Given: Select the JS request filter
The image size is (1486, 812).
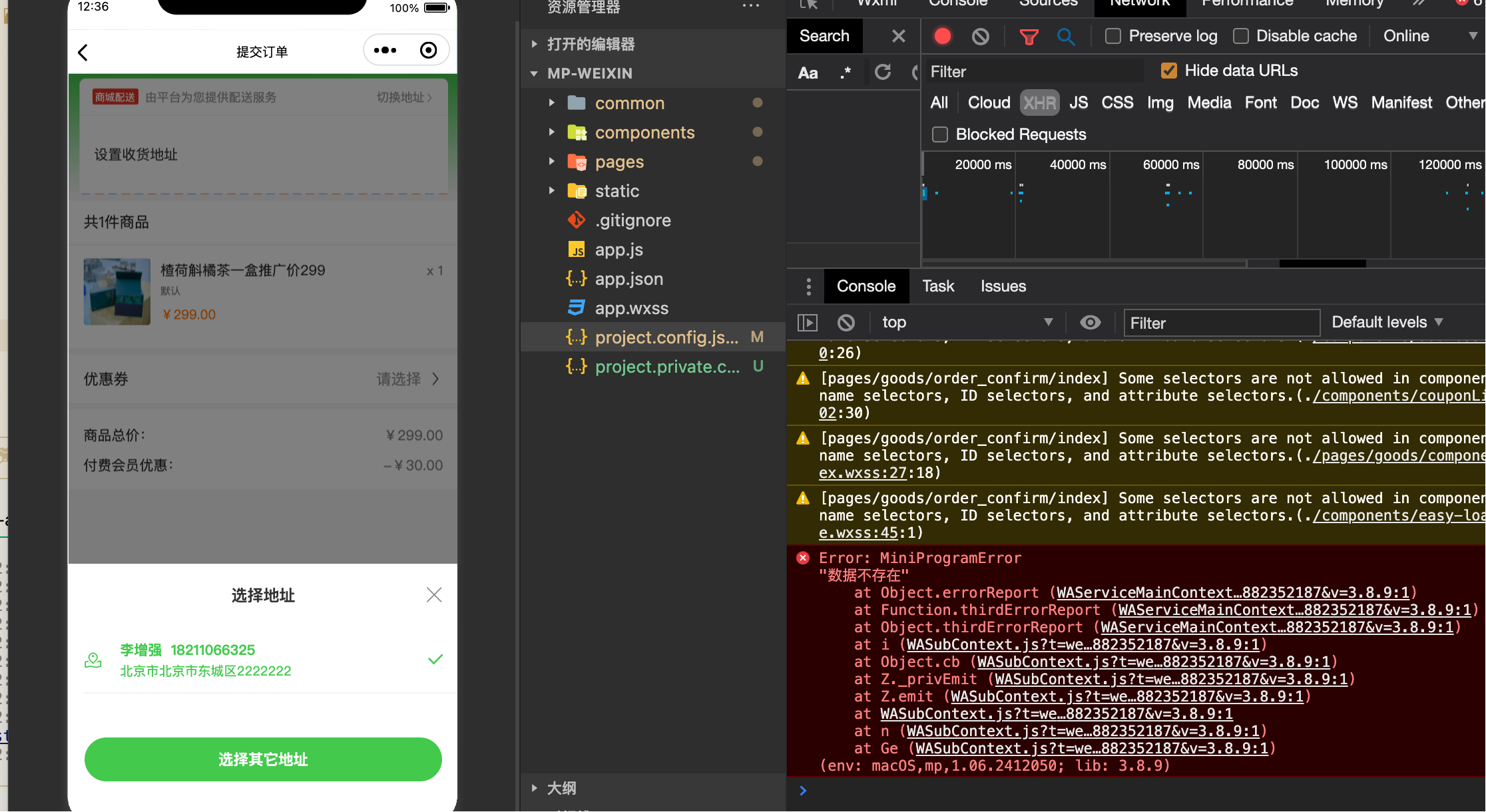Looking at the screenshot, I should tap(1078, 102).
